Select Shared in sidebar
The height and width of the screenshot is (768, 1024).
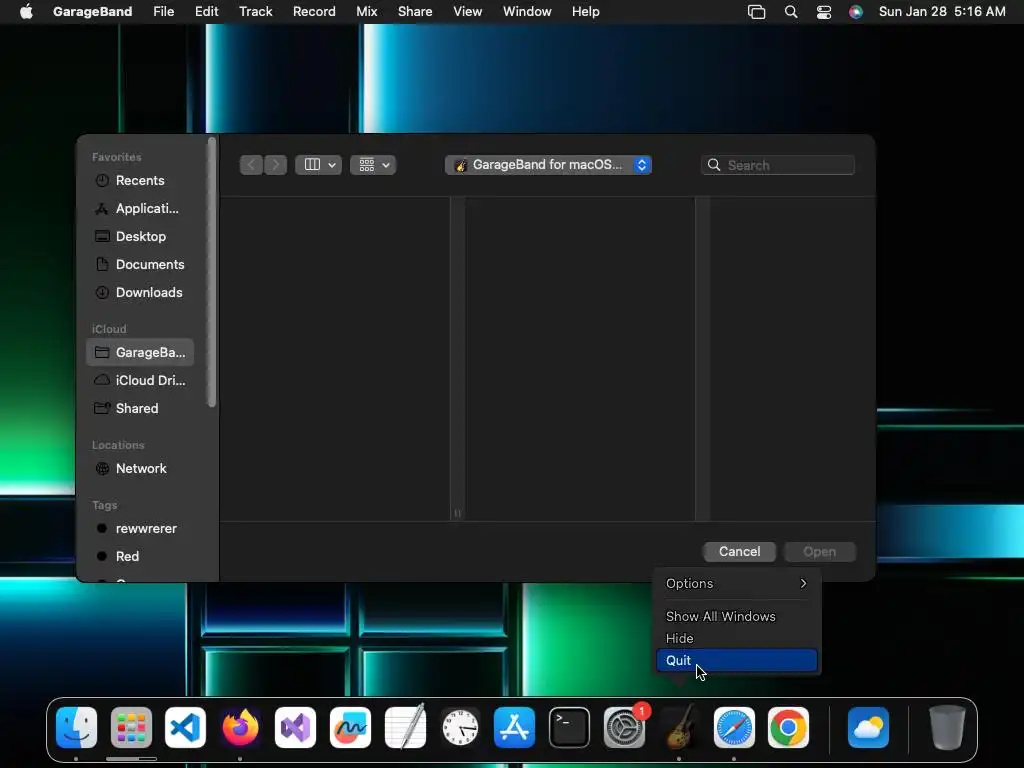(140, 408)
